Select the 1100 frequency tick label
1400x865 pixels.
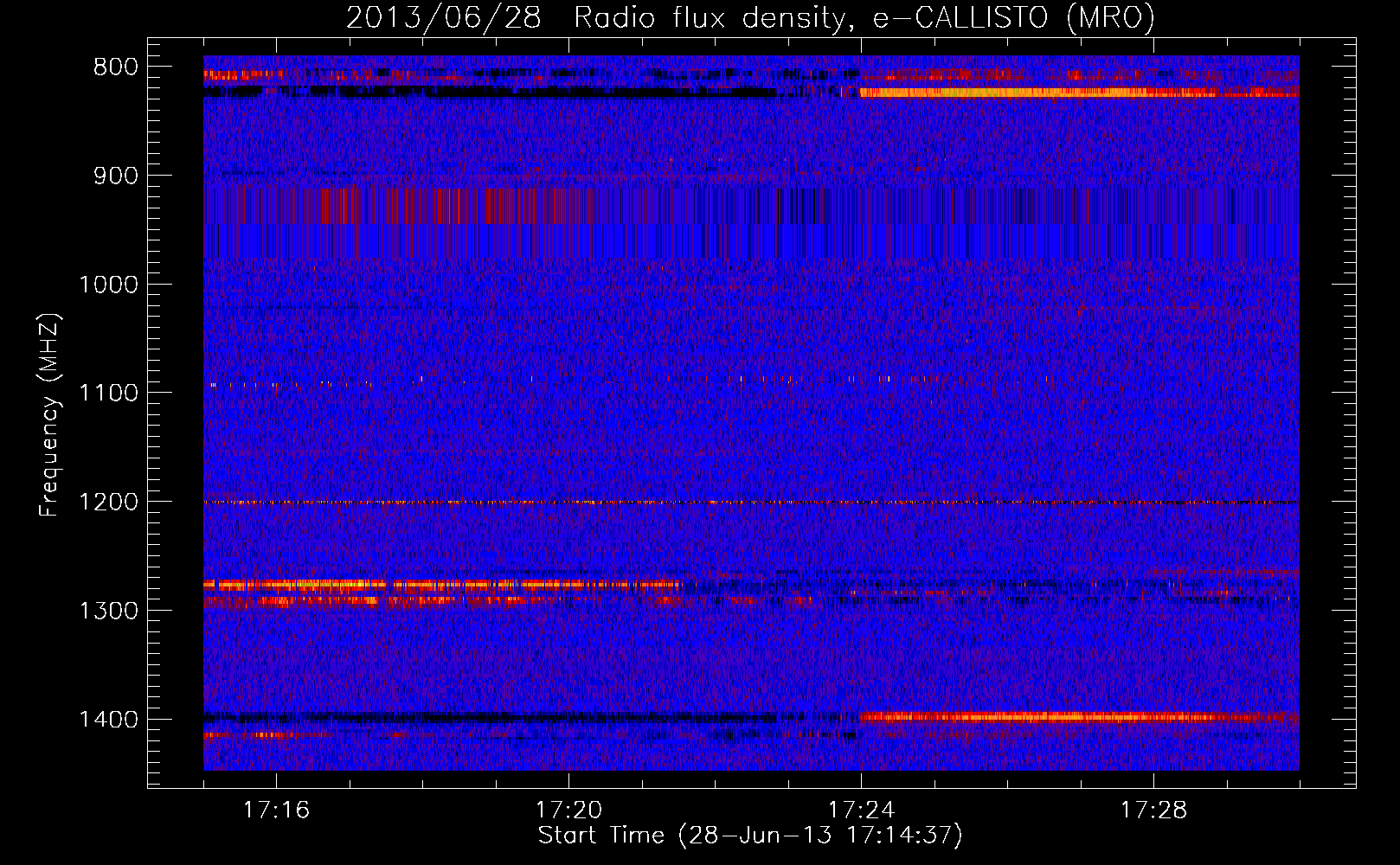point(108,394)
